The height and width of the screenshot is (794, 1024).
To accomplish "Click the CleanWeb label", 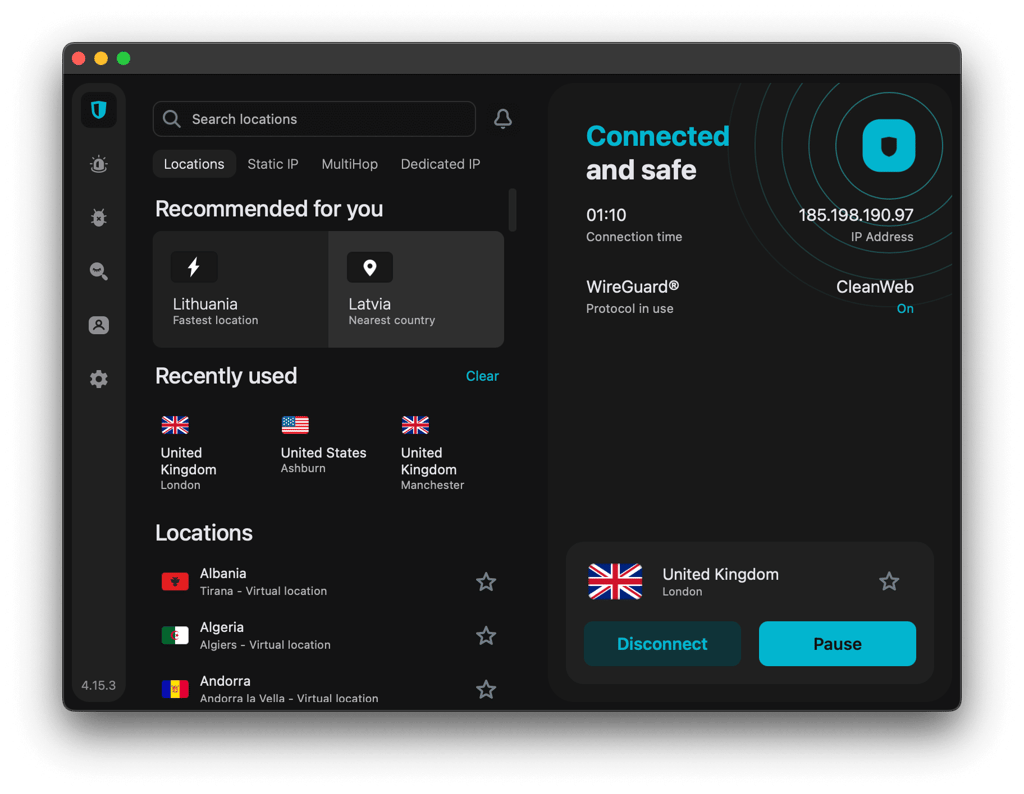I will click(874, 287).
